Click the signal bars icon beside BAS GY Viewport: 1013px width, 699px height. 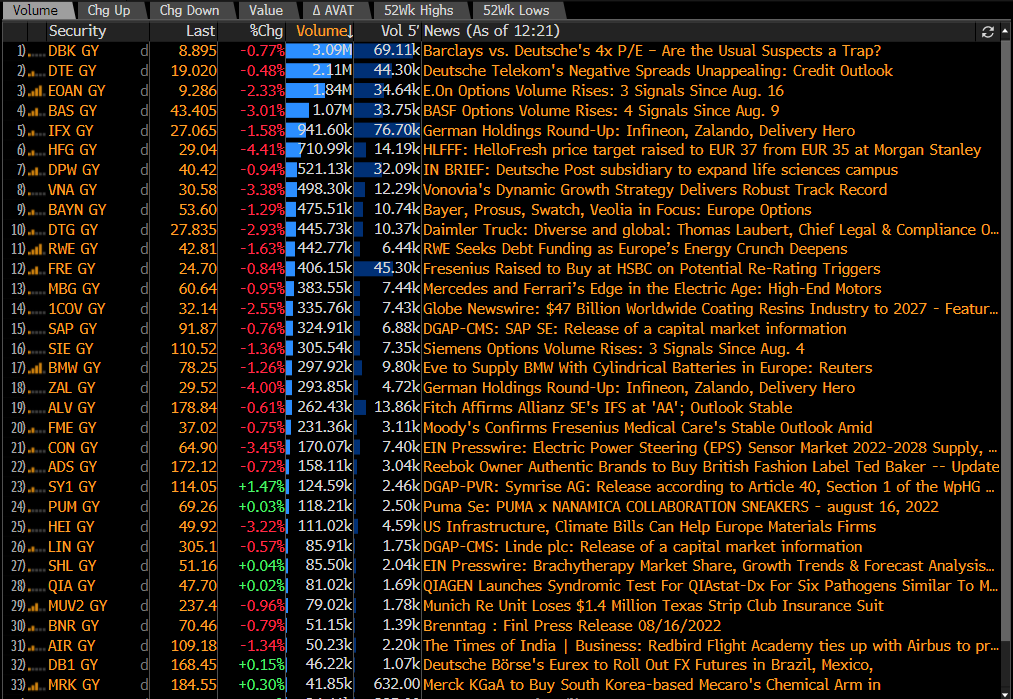point(37,111)
